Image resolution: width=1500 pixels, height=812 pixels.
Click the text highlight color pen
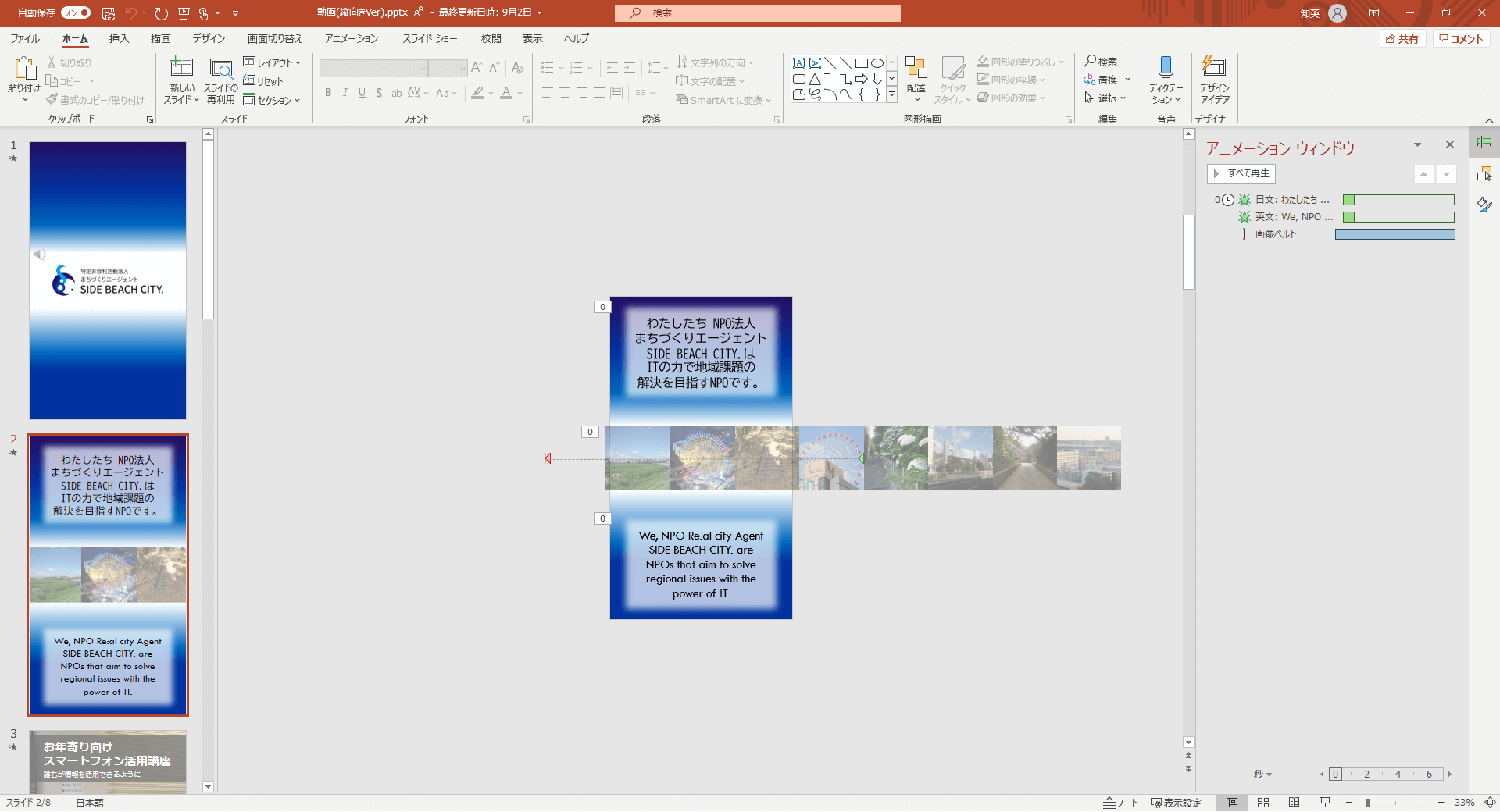(x=477, y=93)
